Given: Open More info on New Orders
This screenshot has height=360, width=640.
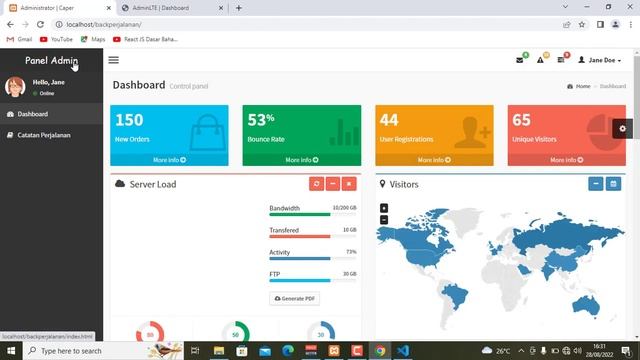Looking at the screenshot, I should [x=169, y=160].
